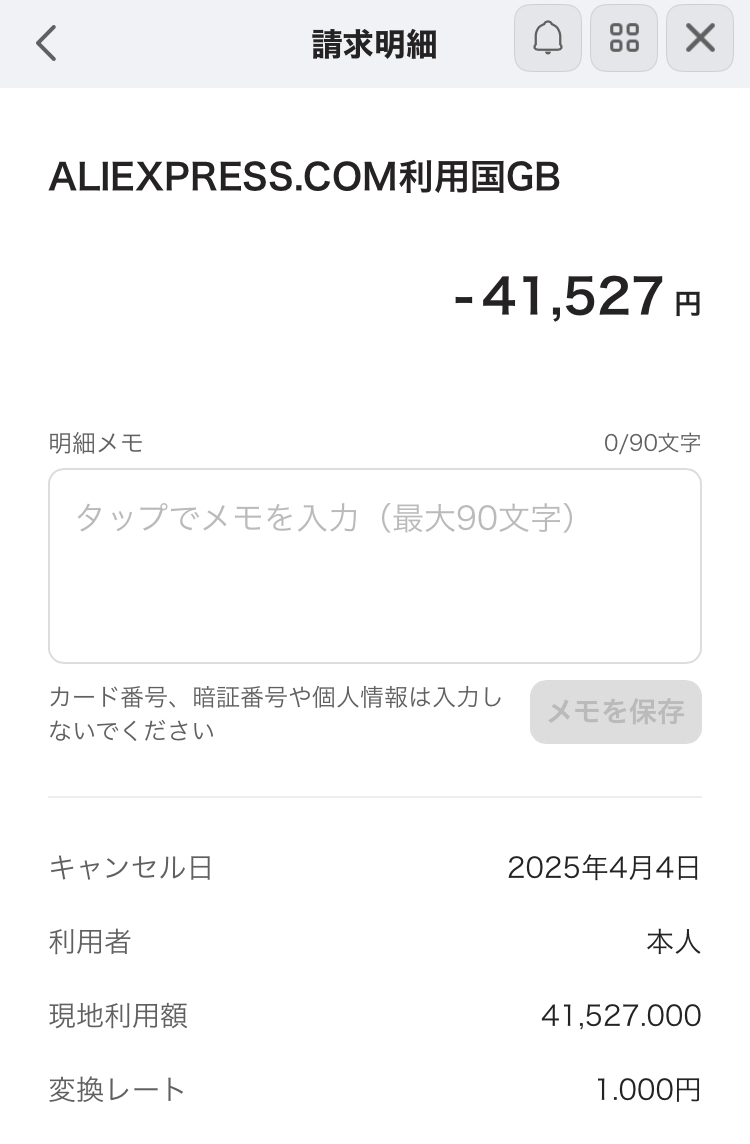750x1144 pixels.
Task: Click the 41,527.000 local amount value
Action: [x=621, y=1016]
